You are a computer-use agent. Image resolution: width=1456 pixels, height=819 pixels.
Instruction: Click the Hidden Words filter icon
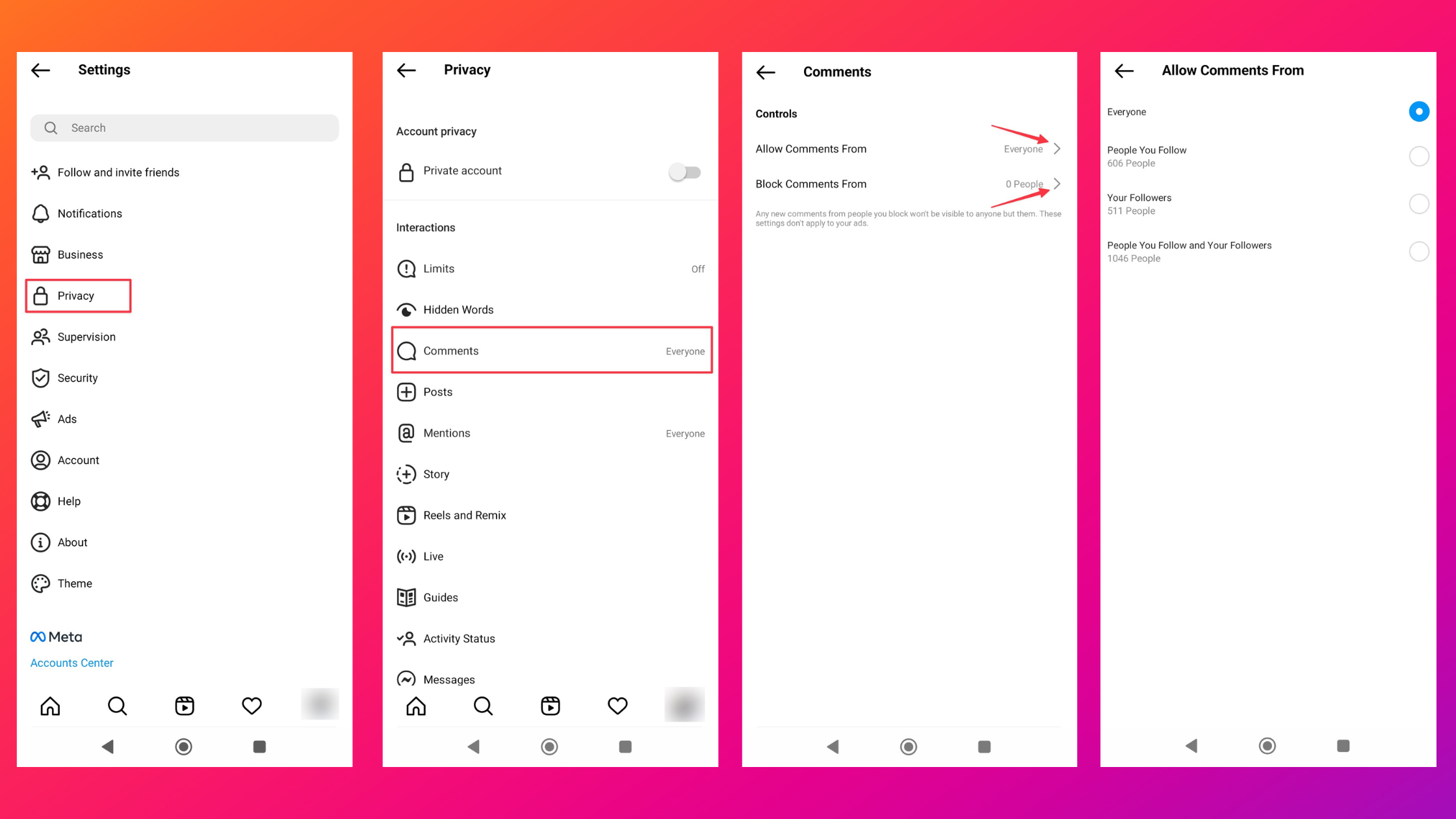pos(405,309)
